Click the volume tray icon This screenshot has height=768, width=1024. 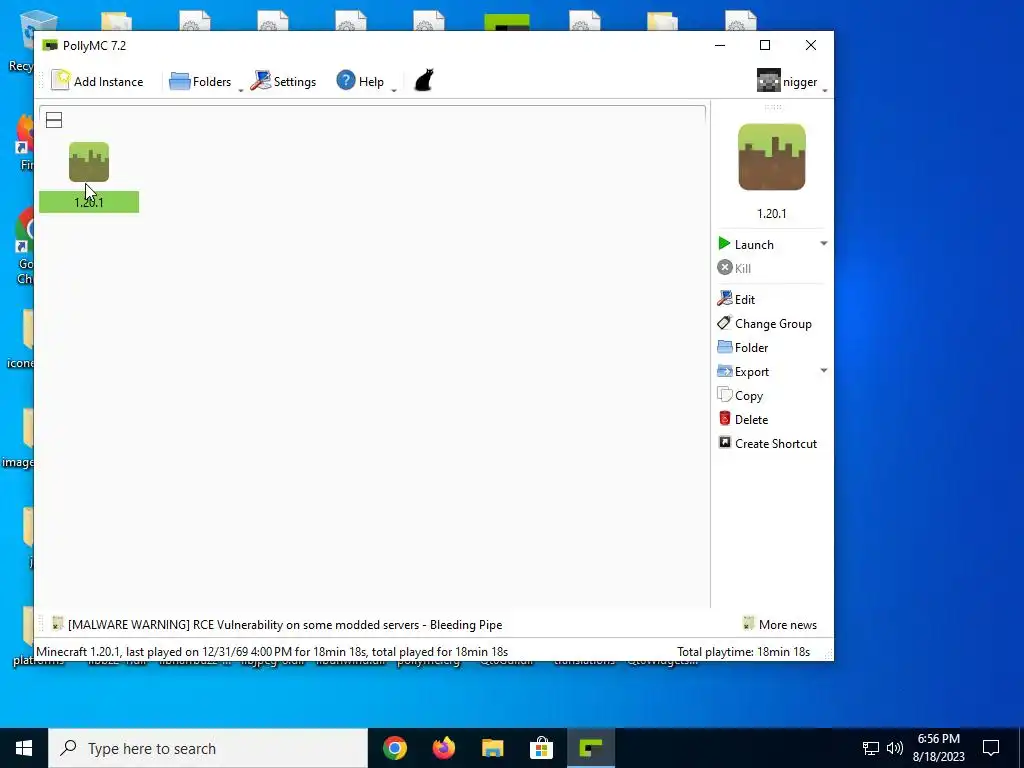pos(895,748)
